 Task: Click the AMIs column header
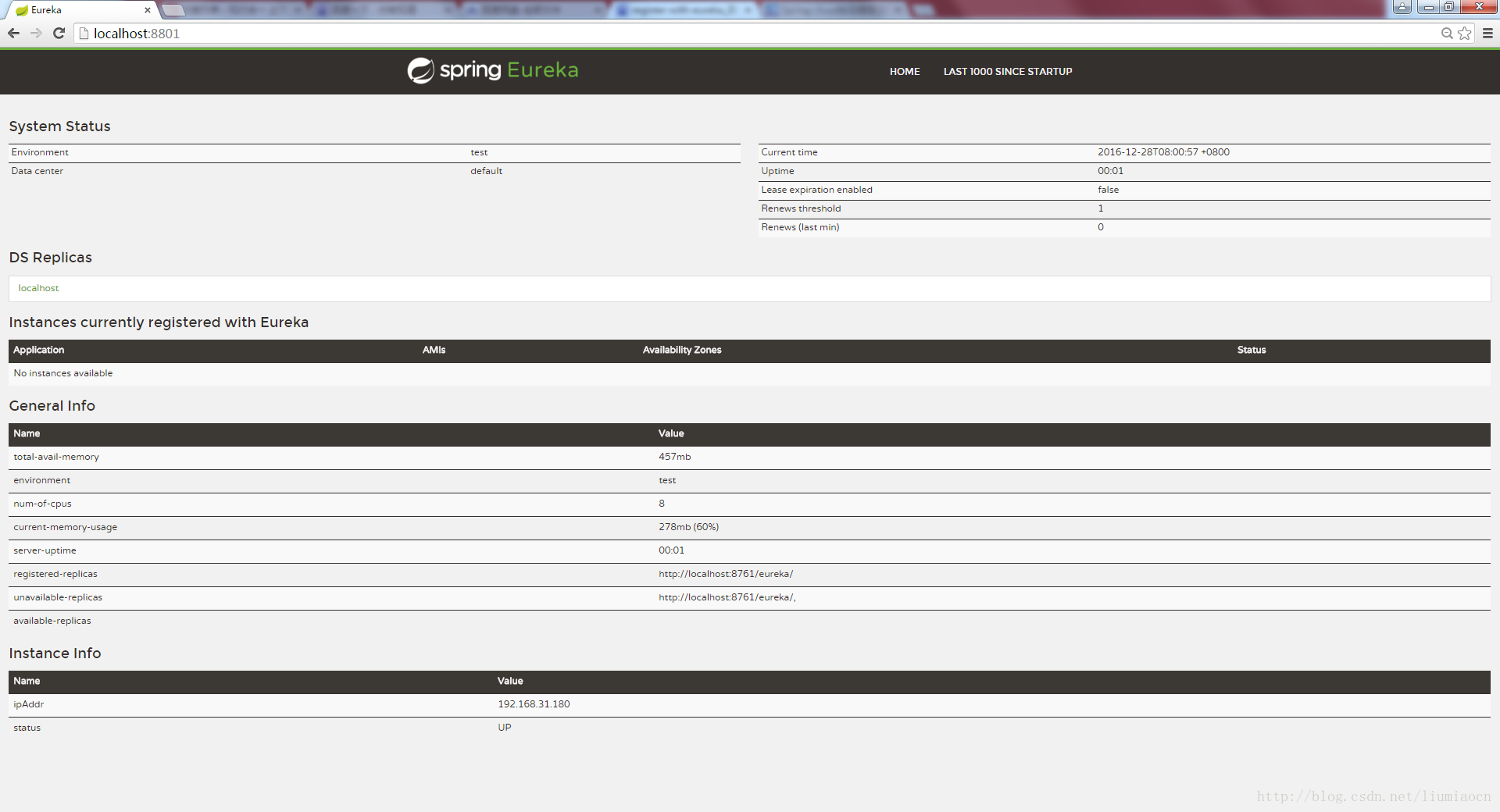click(434, 350)
